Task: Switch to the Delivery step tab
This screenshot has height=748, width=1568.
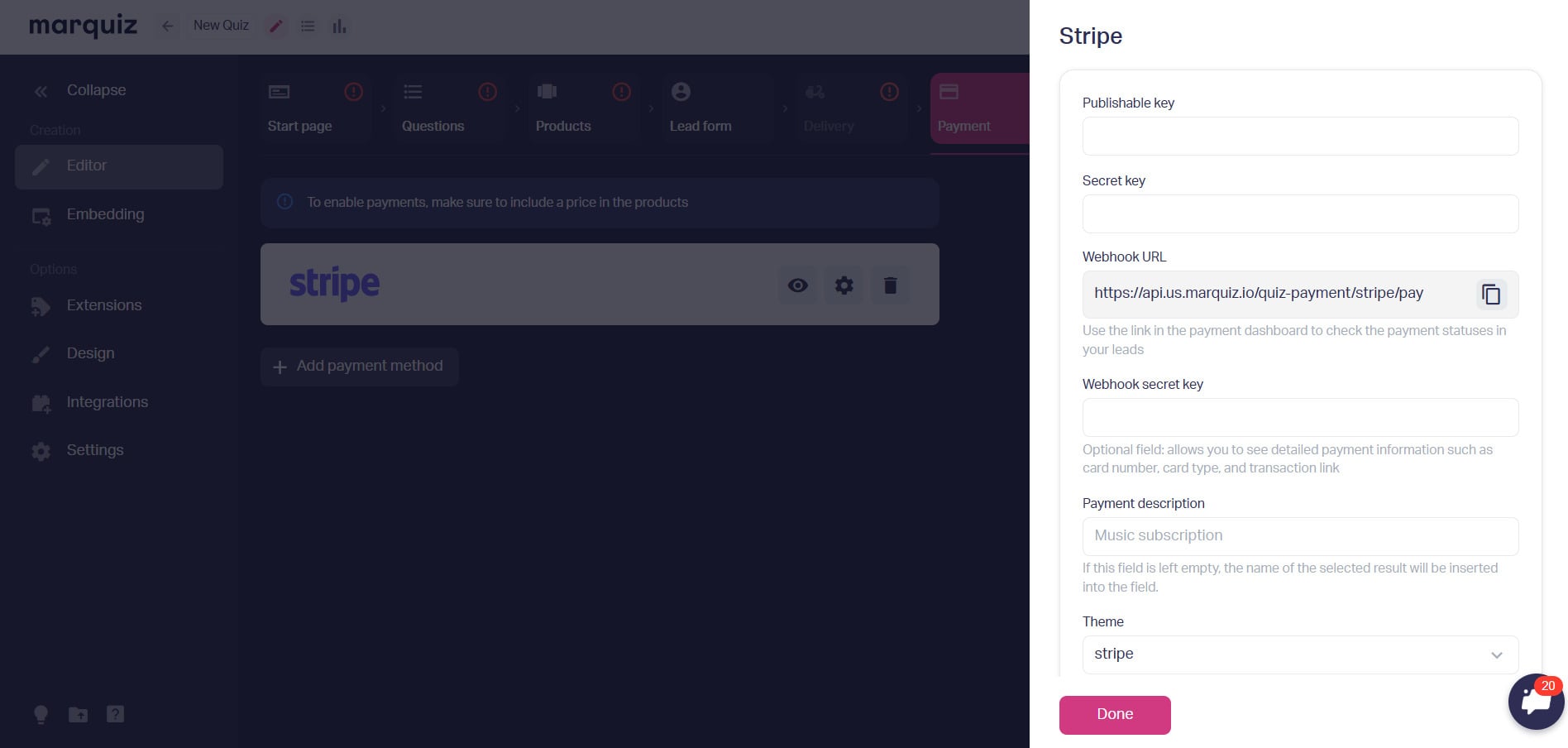Action: click(x=852, y=108)
